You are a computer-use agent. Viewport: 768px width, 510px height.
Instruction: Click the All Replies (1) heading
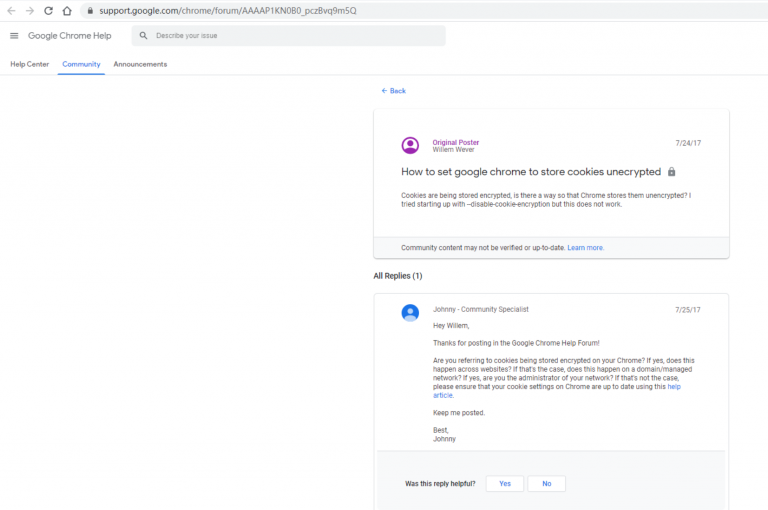pyautogui.click(x=398, y=276)
